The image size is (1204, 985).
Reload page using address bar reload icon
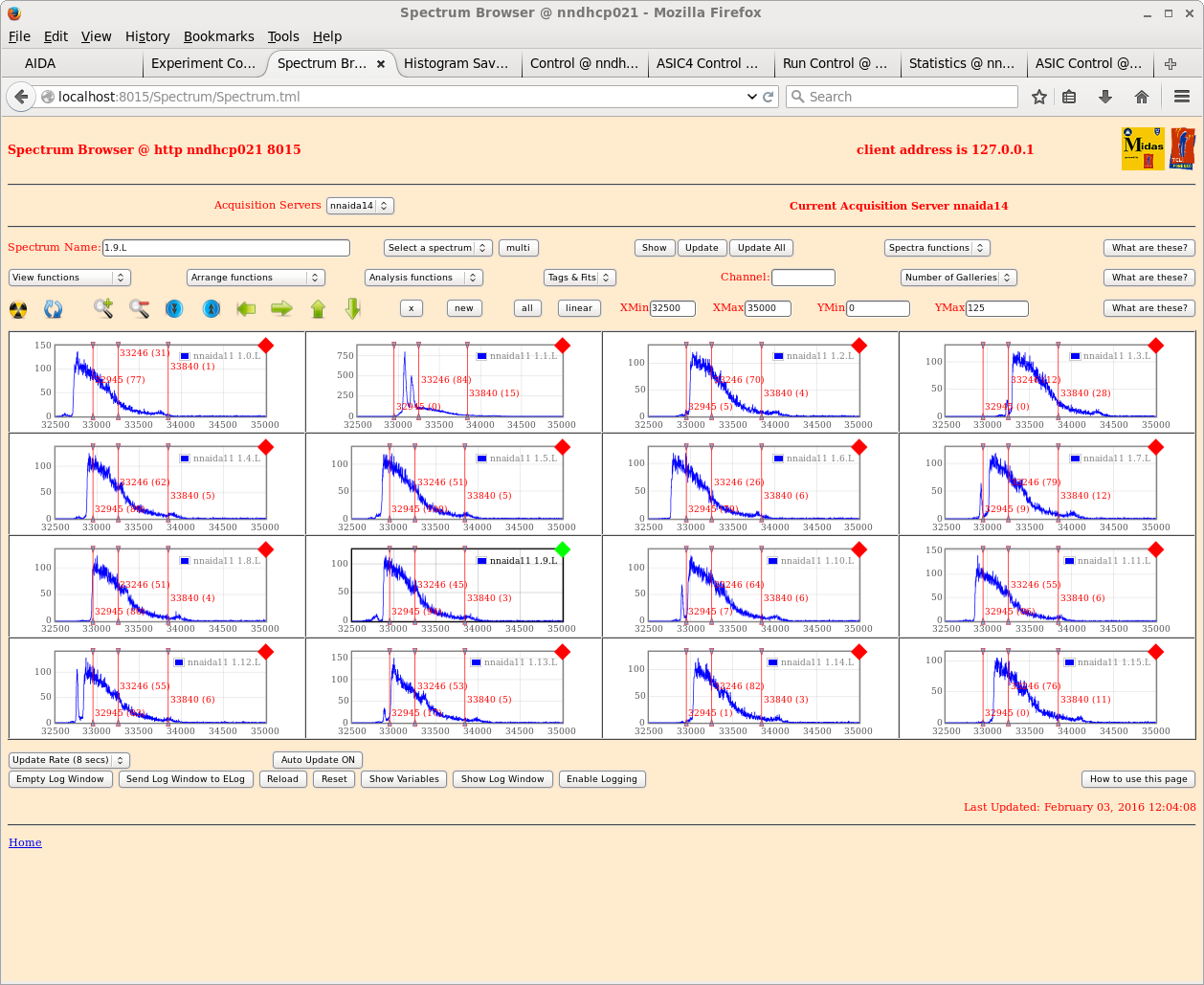(x=768, y=97)
